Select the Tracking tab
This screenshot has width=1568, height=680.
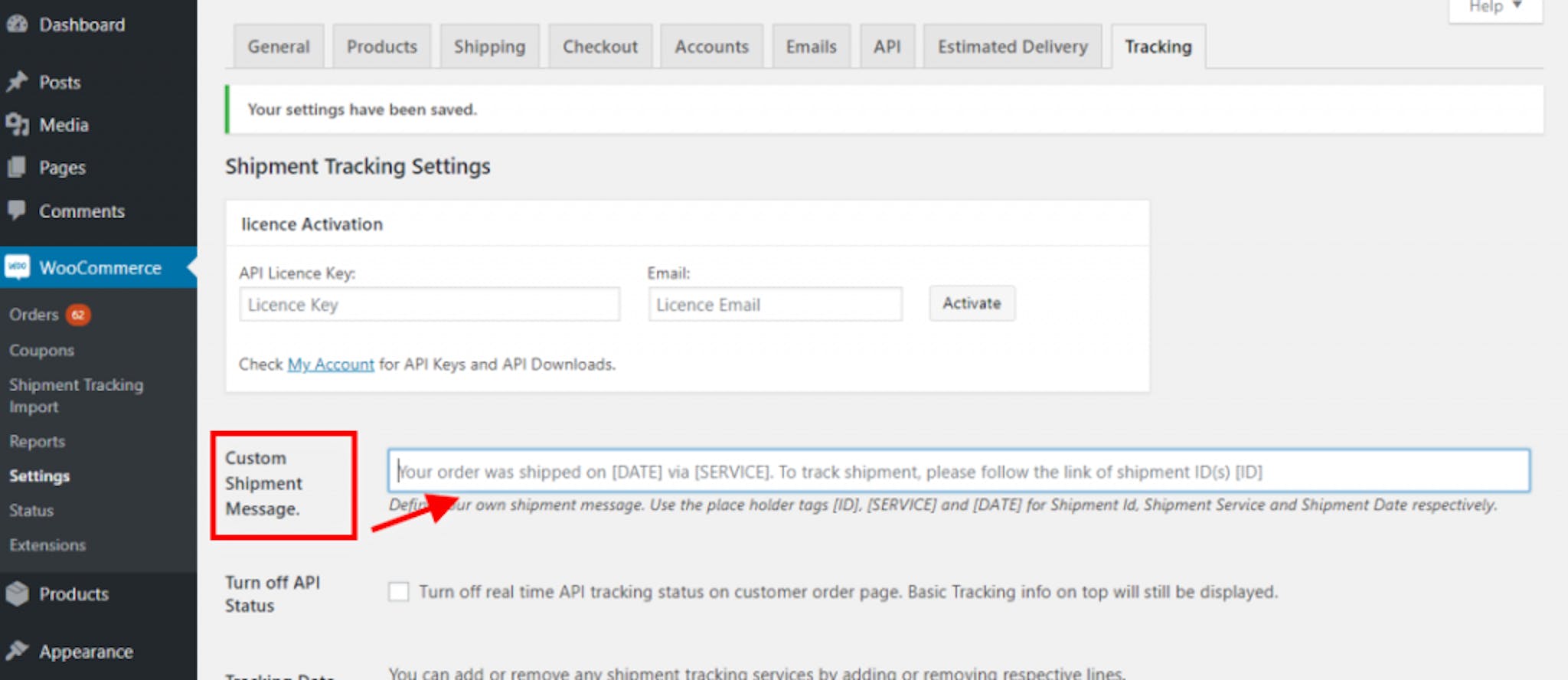[1158, 47]
